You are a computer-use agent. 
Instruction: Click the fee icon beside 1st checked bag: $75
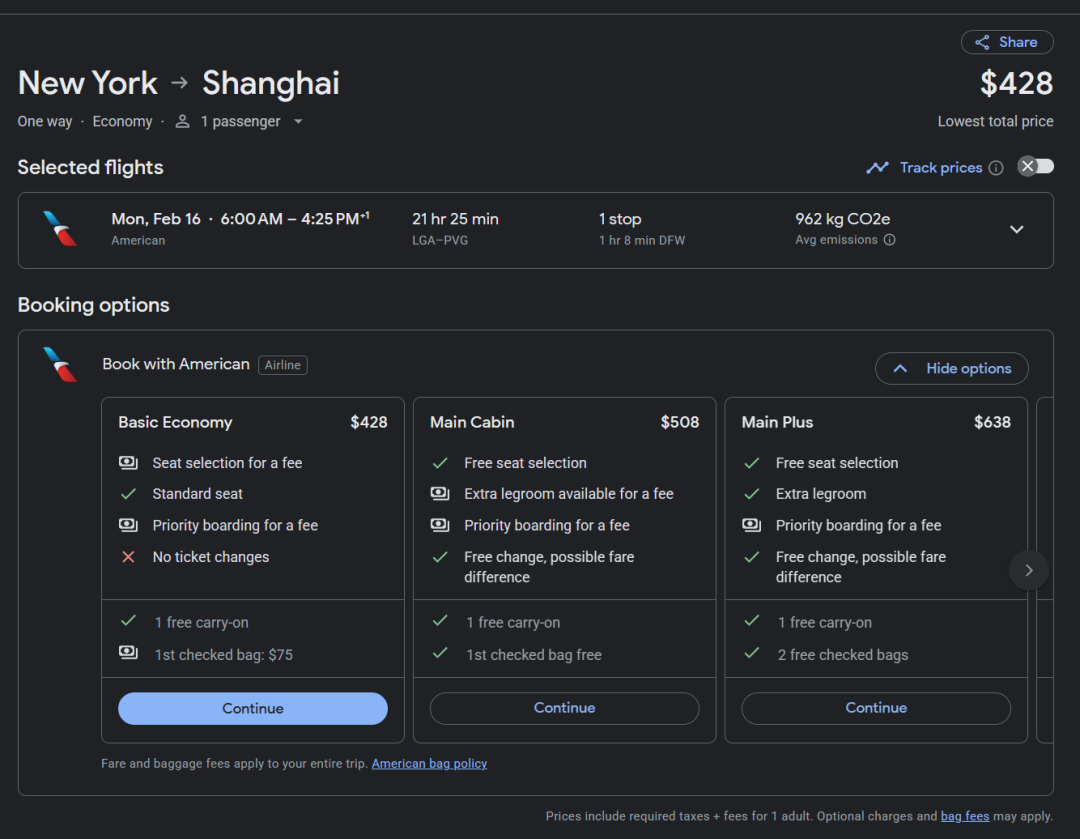[128, 654]
